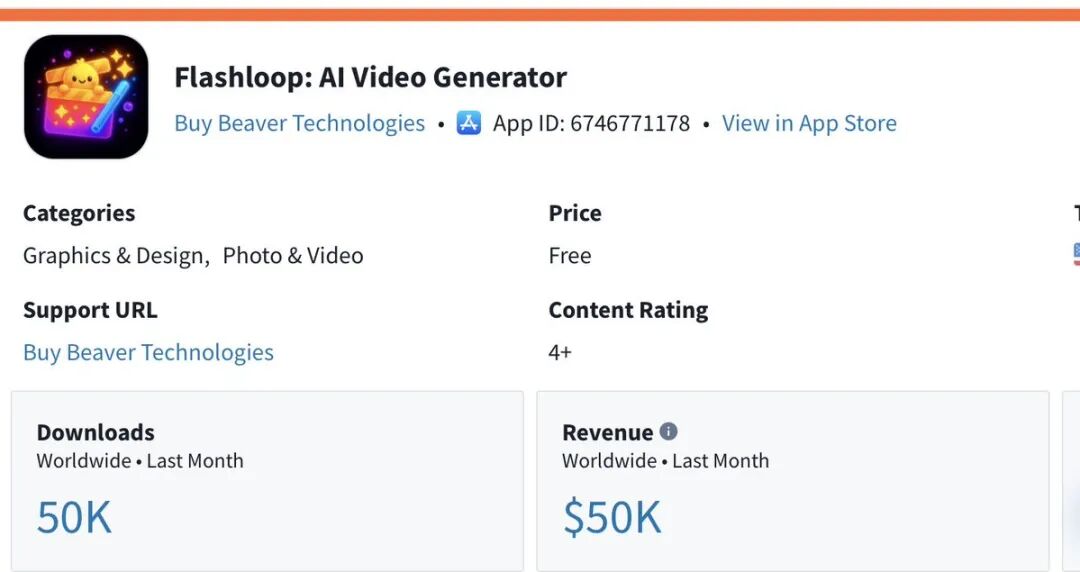1080x572 pixels.
Task: Click the Revenue heading
Action: click(x=607, y=432)
